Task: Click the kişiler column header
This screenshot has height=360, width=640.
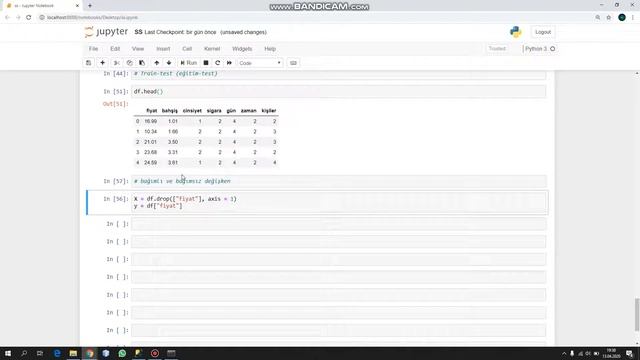Action: [269, 111]
